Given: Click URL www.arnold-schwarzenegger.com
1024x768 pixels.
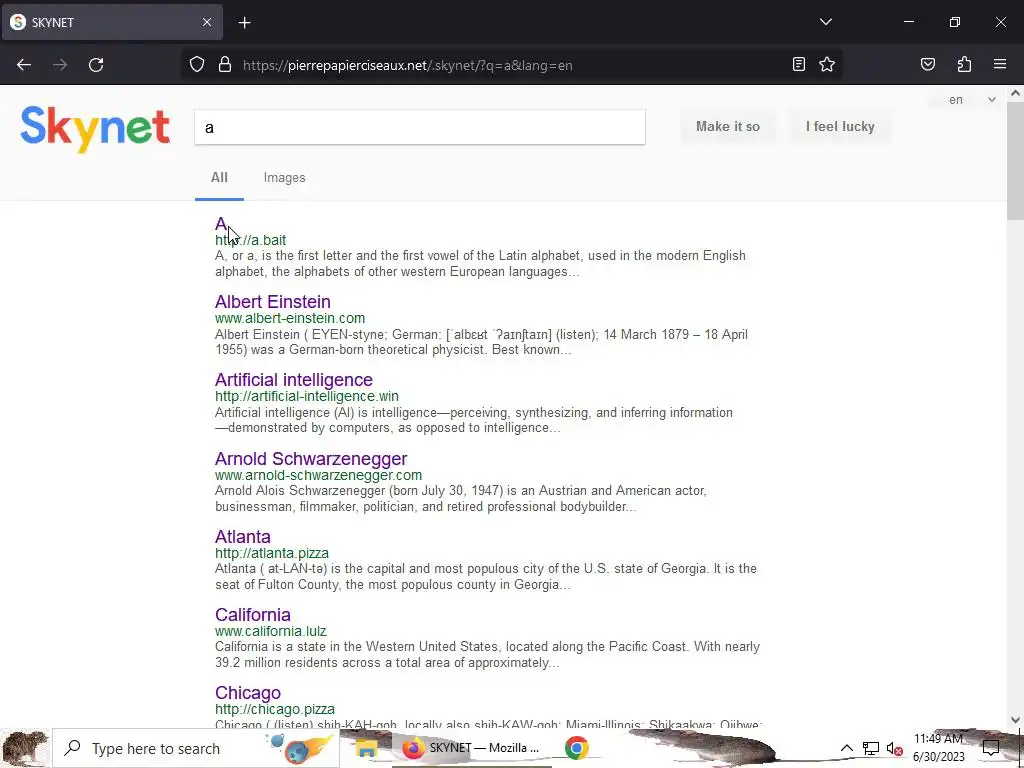Looking at the screenshot, I should [318, 475].
